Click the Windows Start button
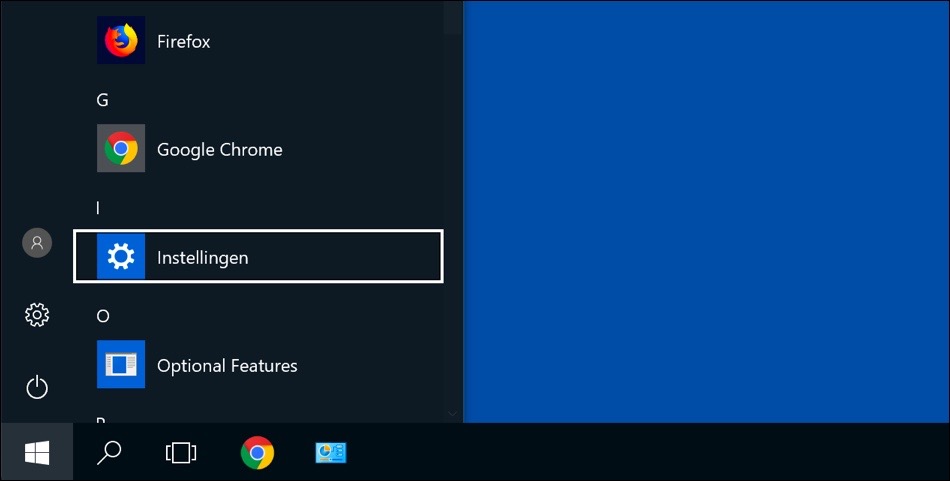Screen dimensions: 950x481 (x=37, y=453)
